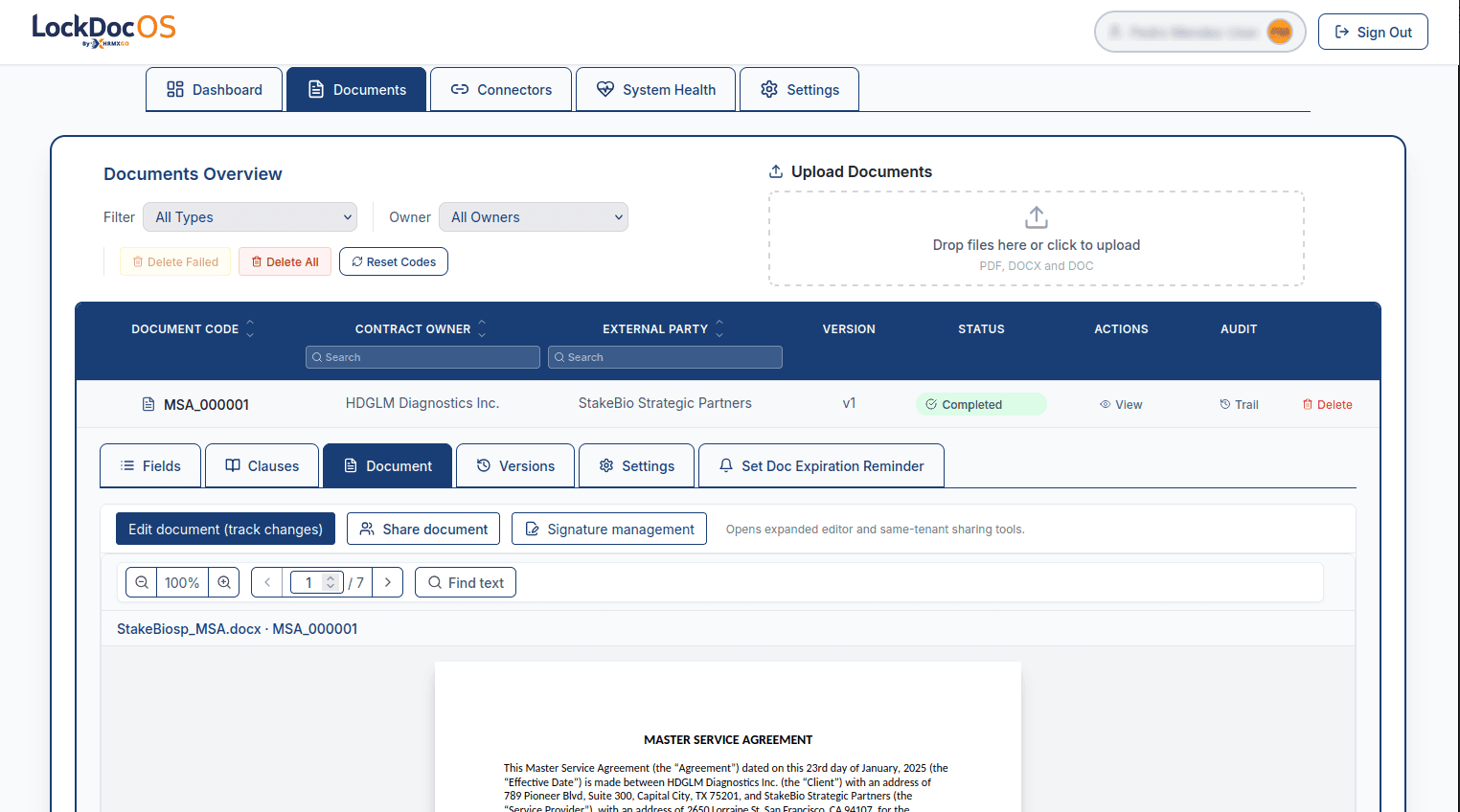Viewport: 1460px width, 812px height.
Task: Open the top navigation Settings tab
Action: click(x=799, y=89)
